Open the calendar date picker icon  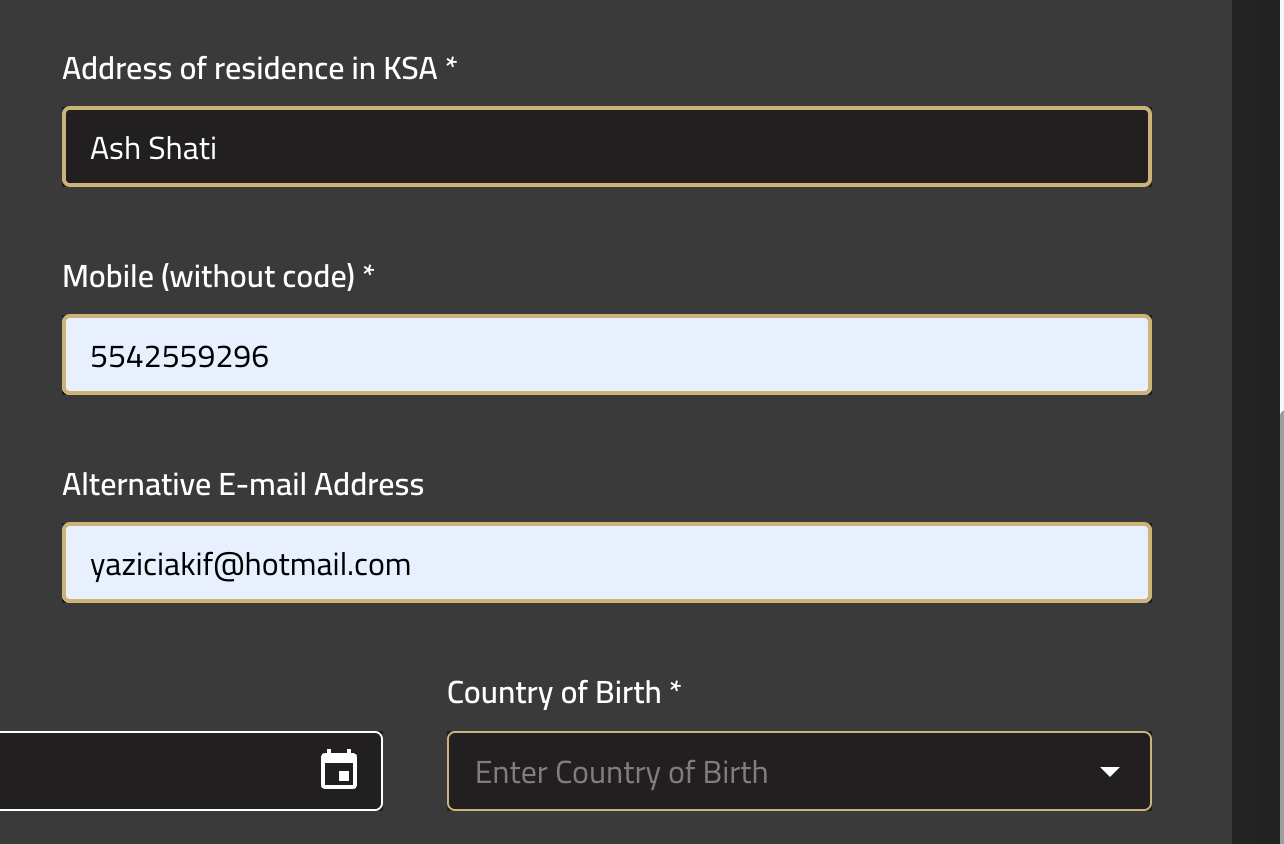pos(339,770)
